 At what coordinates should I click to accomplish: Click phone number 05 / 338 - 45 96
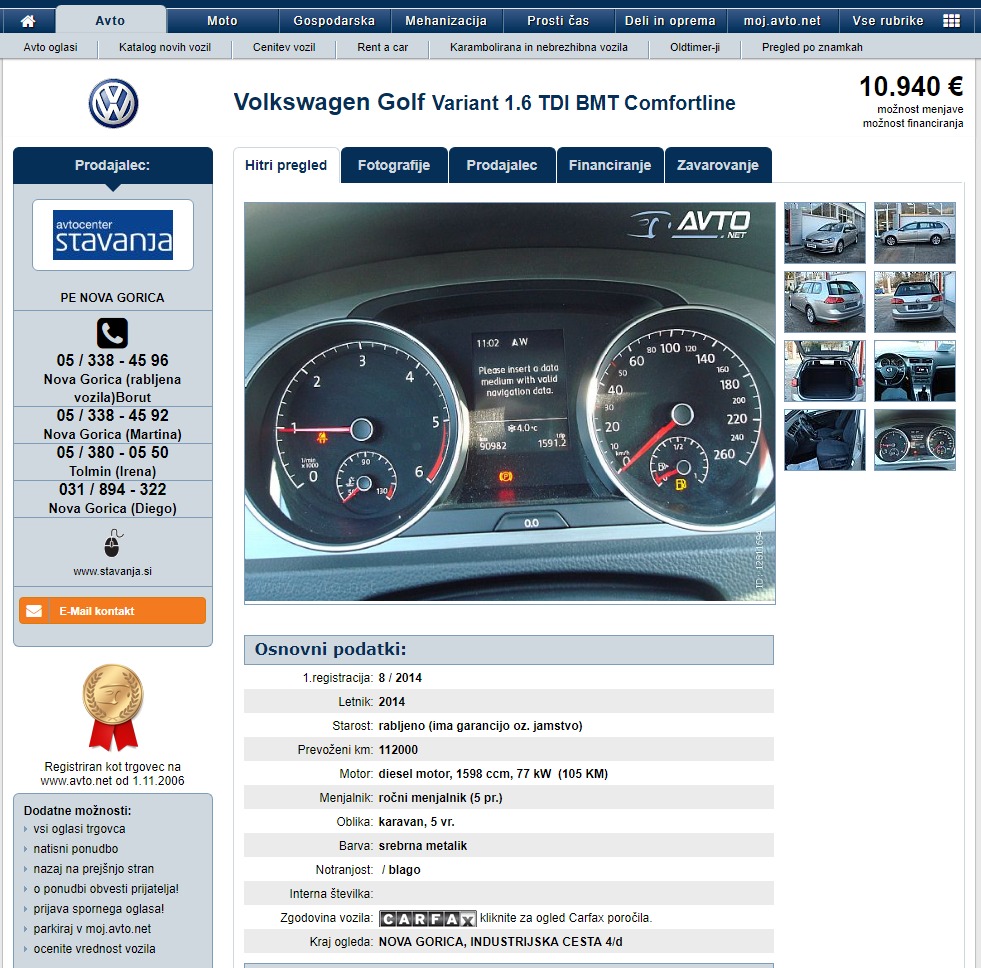(113, 360)
